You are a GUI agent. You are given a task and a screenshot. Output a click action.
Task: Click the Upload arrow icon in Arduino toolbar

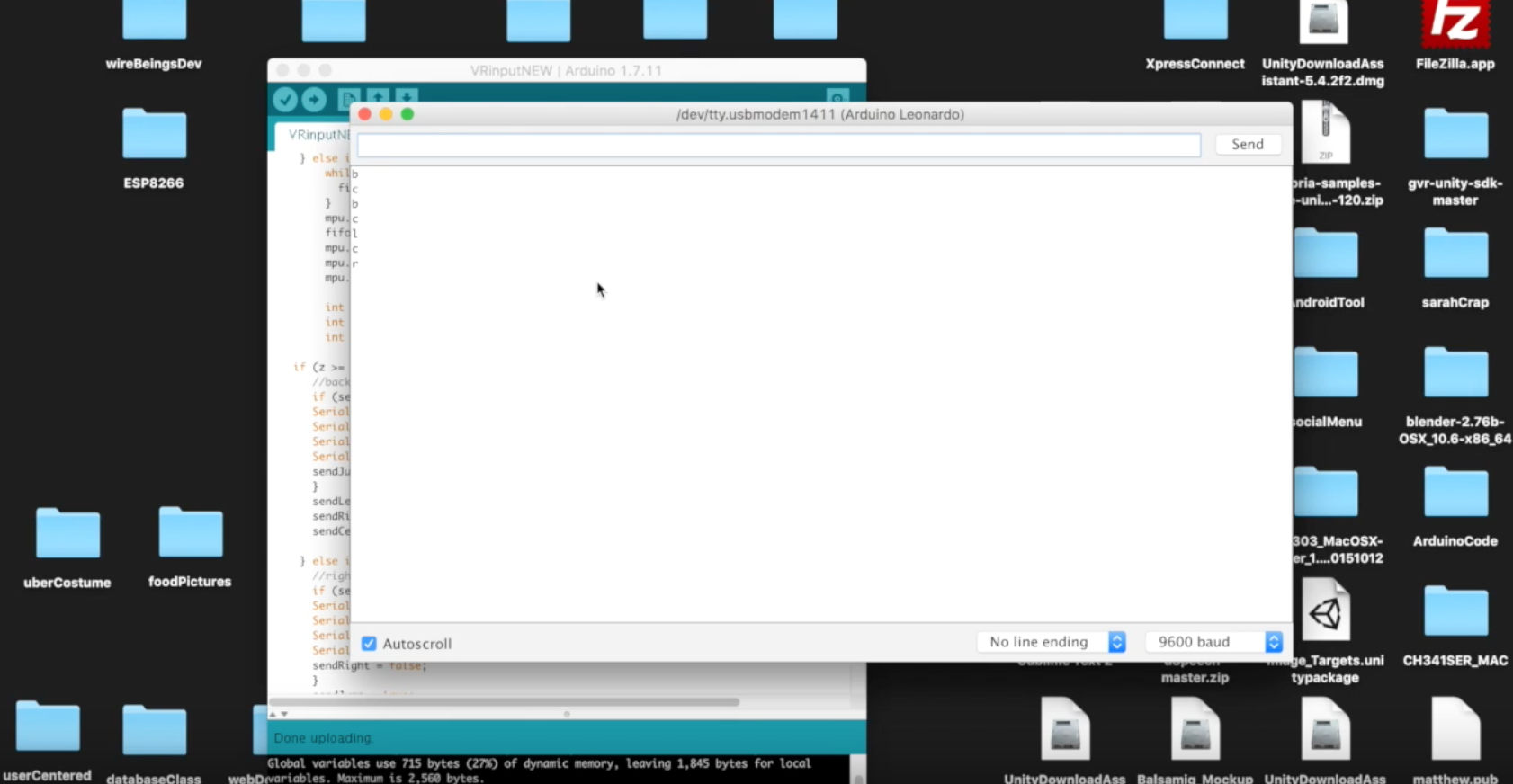click(314, 99)
